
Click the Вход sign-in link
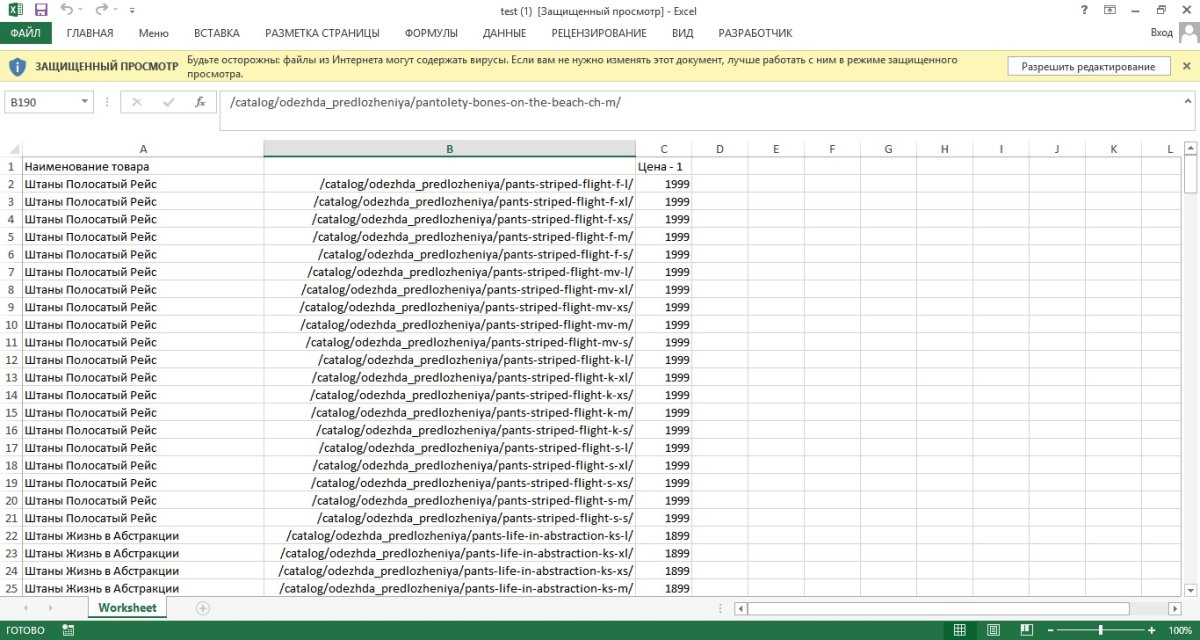click(1161, 33)
